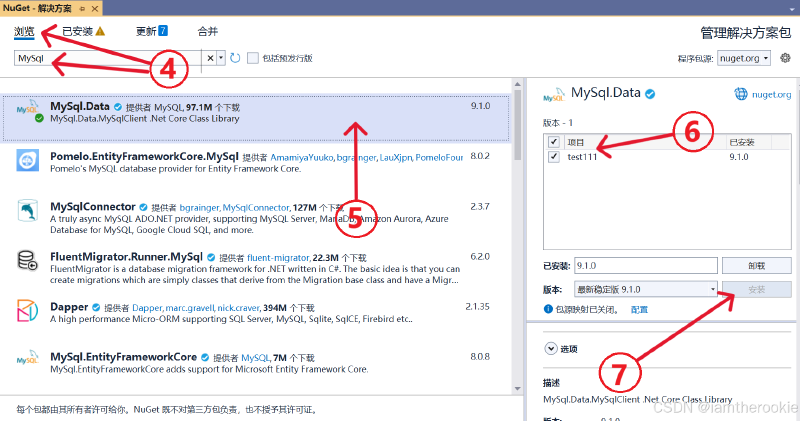
Task: Click verified badge next to MySql.Data in list
Action: click(118, 107)
